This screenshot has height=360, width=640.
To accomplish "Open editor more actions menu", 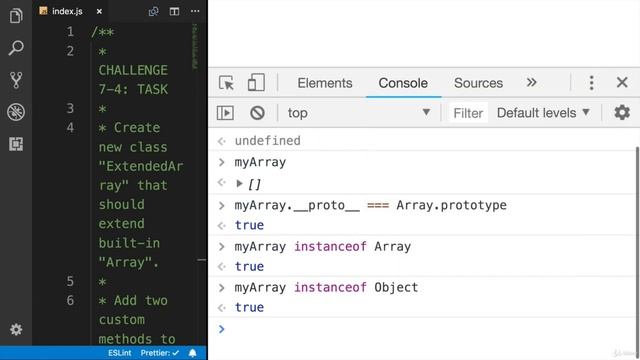I will pyautogui.click(x=195, y=11).
